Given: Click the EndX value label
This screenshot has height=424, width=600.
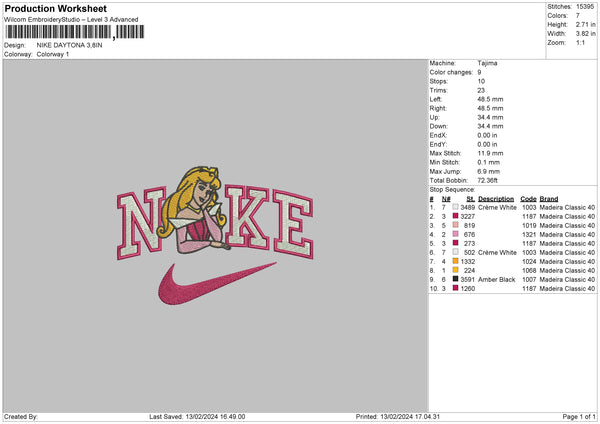Looking at the screenshot, I should (438, 135).
